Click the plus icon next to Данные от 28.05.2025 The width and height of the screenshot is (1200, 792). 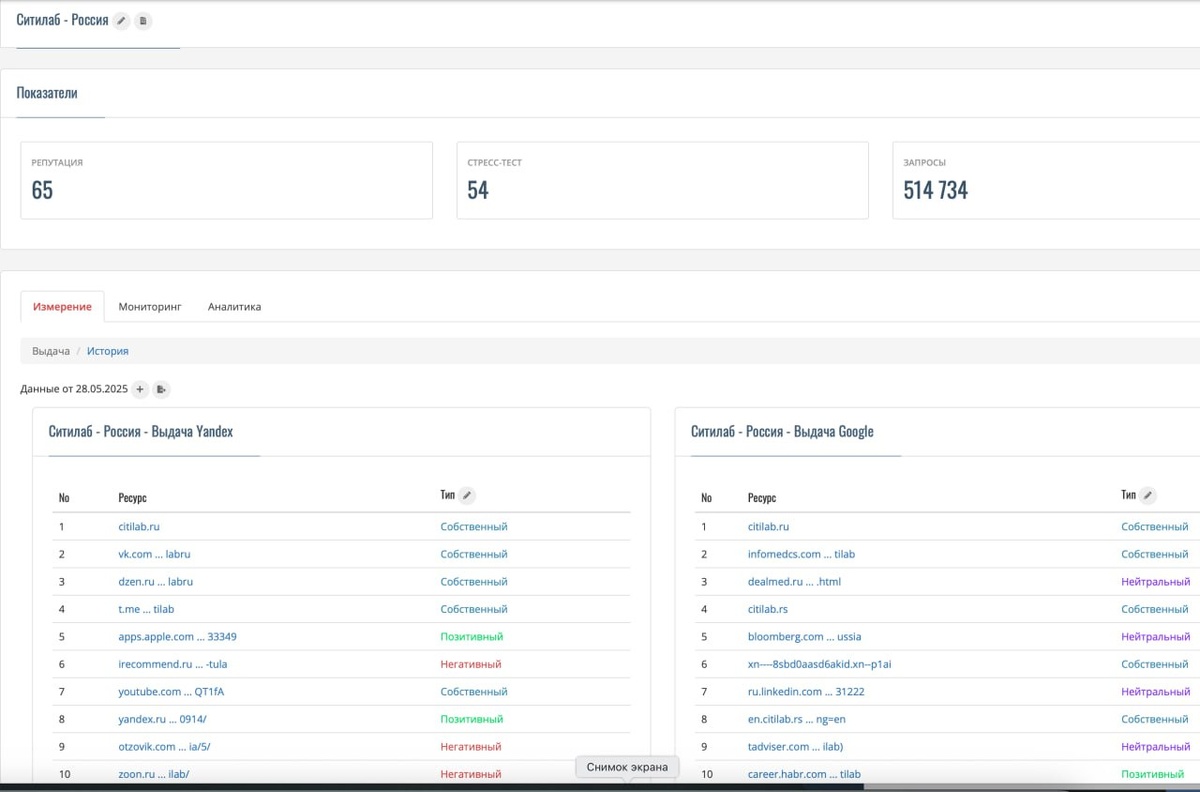pyautogui.click(x=140, y=389)
